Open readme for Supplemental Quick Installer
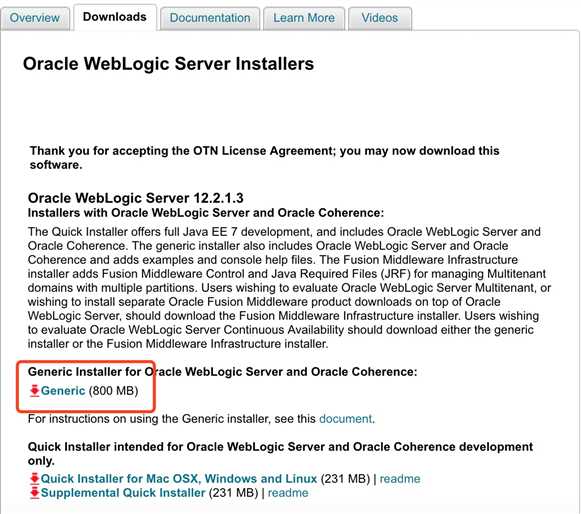Screen dimensions: 581x514 click(x=288, y=493)
